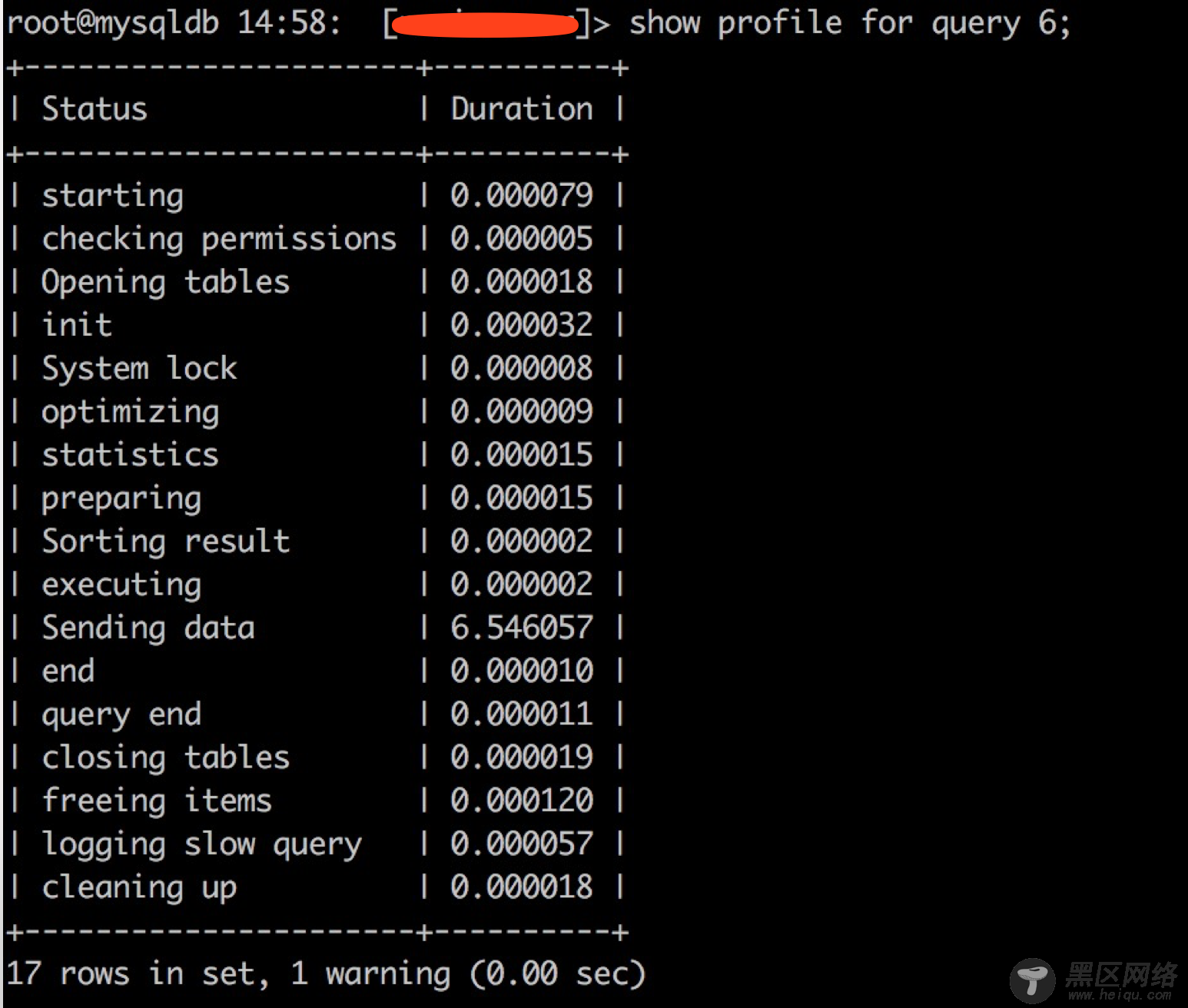Click the 'show profile for query 6;' command text
The height and width of the screenshot is (1008, 1188).
point(849,23)
